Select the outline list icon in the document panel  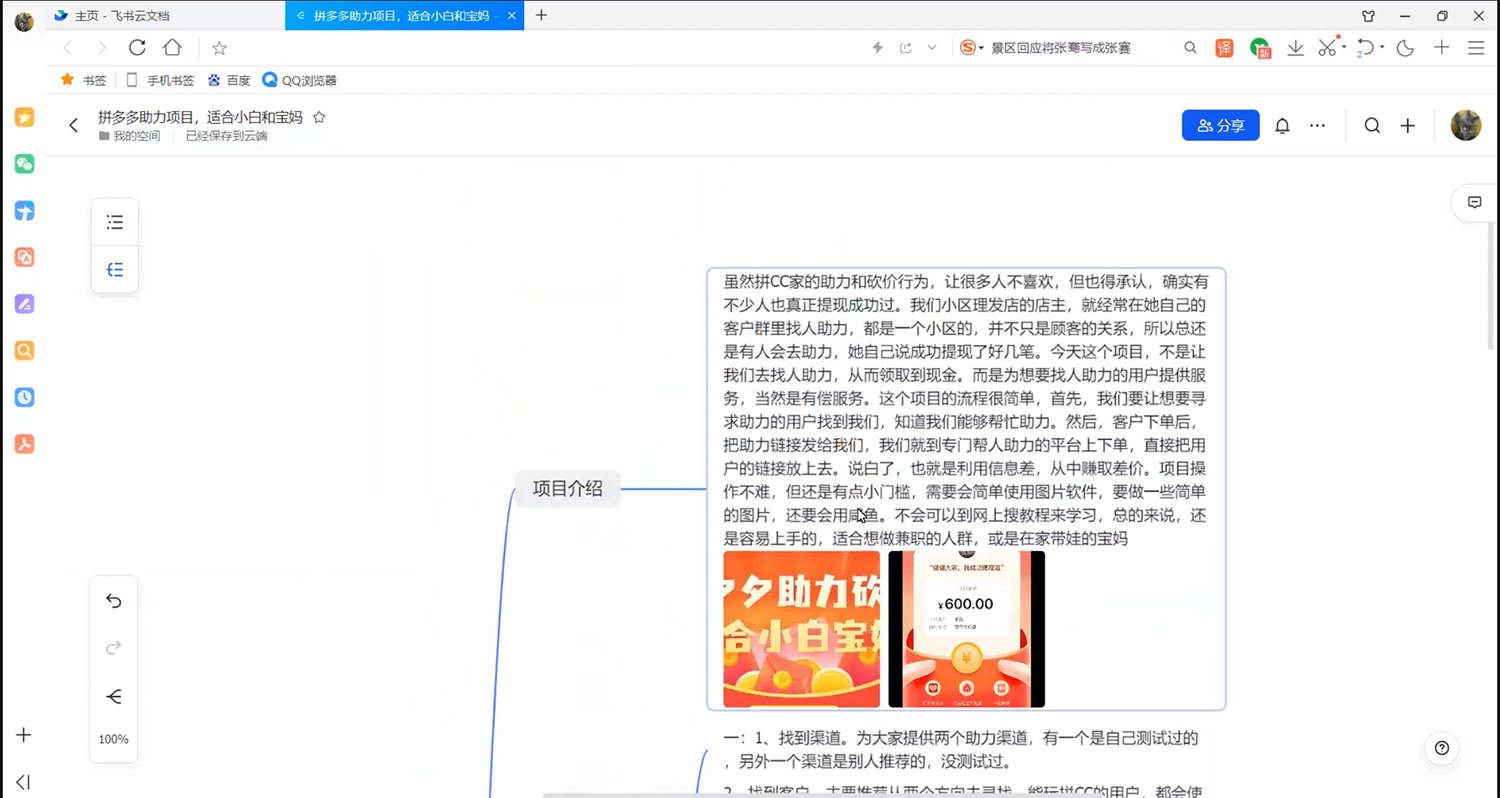[x=114, y=221]
